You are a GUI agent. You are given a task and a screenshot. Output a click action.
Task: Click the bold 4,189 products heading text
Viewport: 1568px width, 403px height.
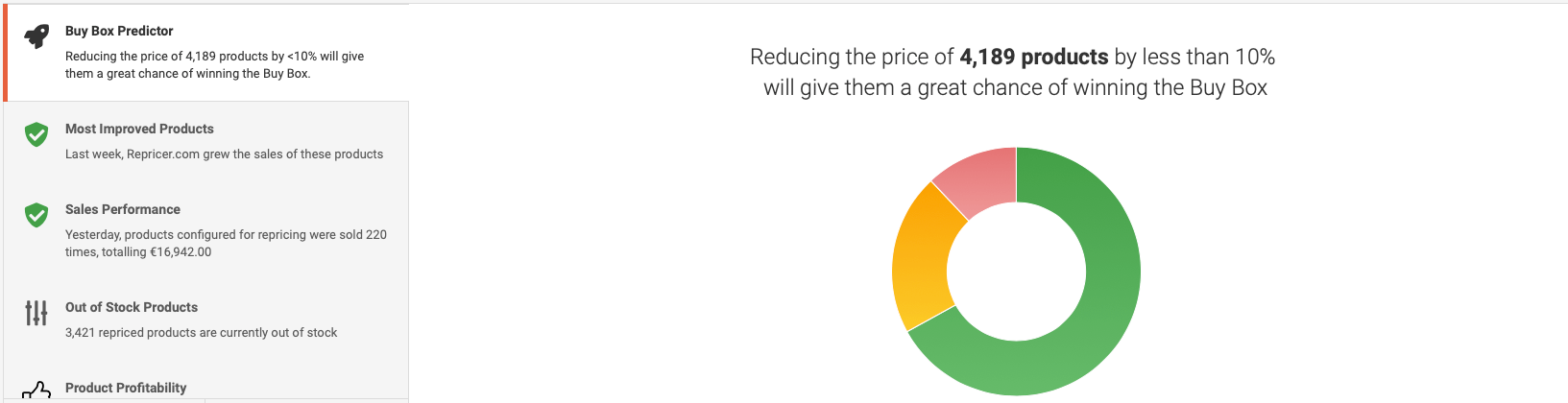coord(1034,57)
